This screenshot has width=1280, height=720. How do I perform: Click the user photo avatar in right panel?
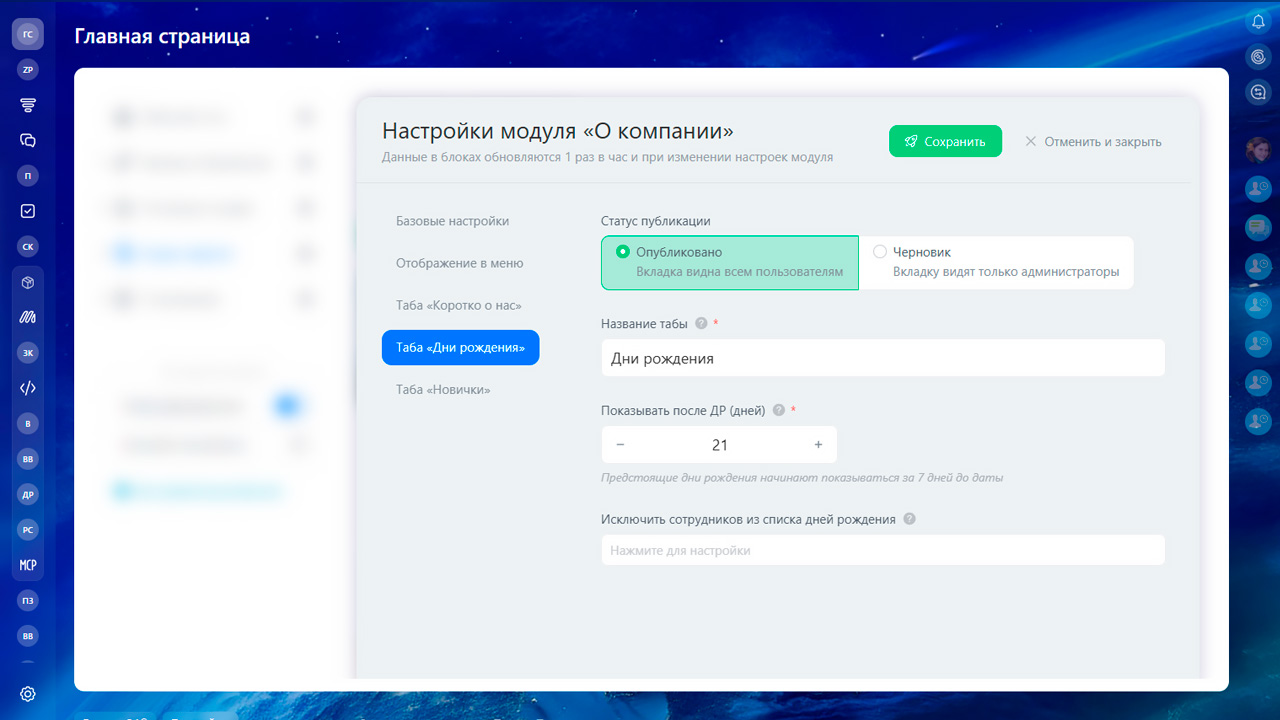click(1258, 150)
